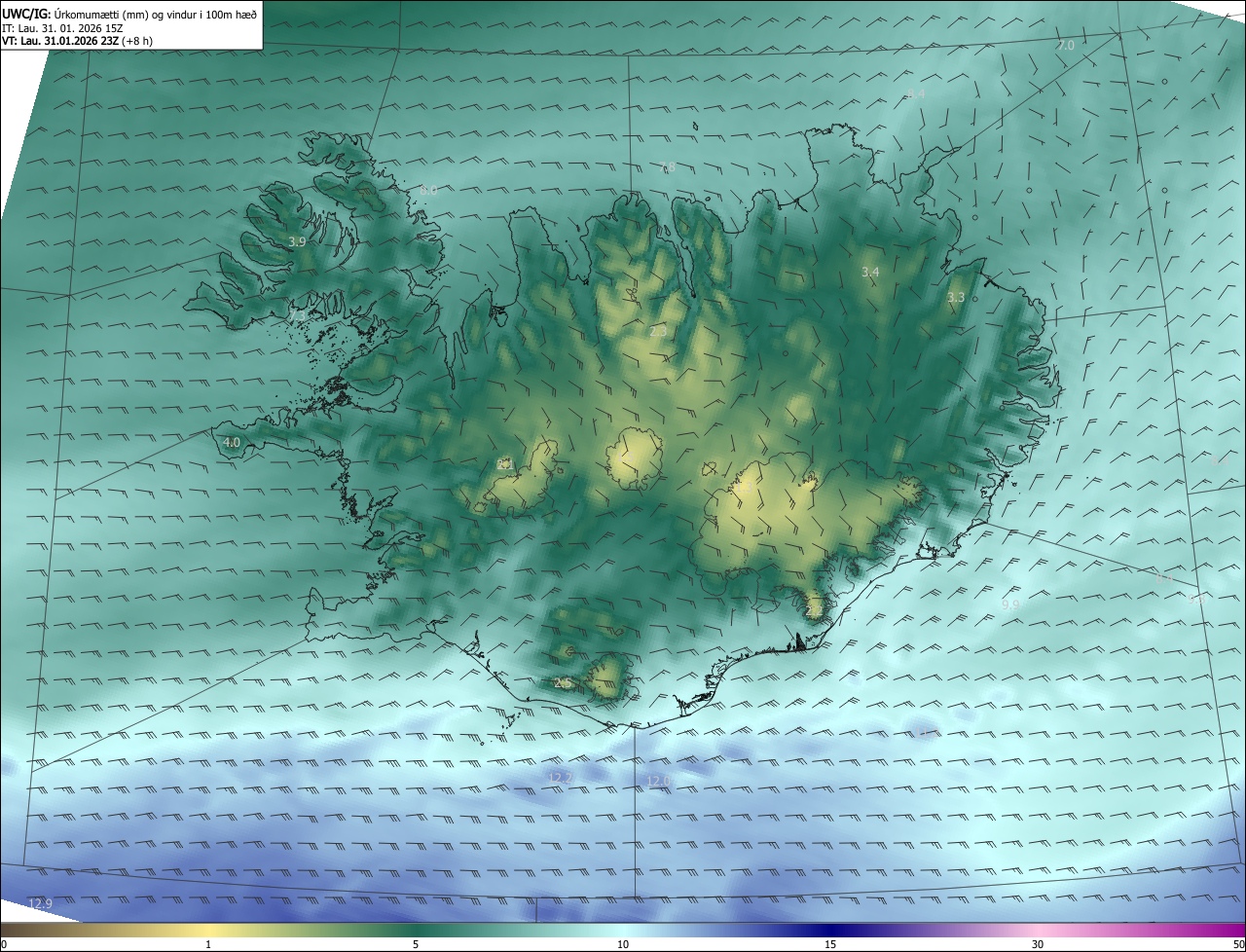The width and height of the screenshot is (1246, 952).
Task: Click the 7.8 value label north of Iceland
Action: [x=667, y=167]
